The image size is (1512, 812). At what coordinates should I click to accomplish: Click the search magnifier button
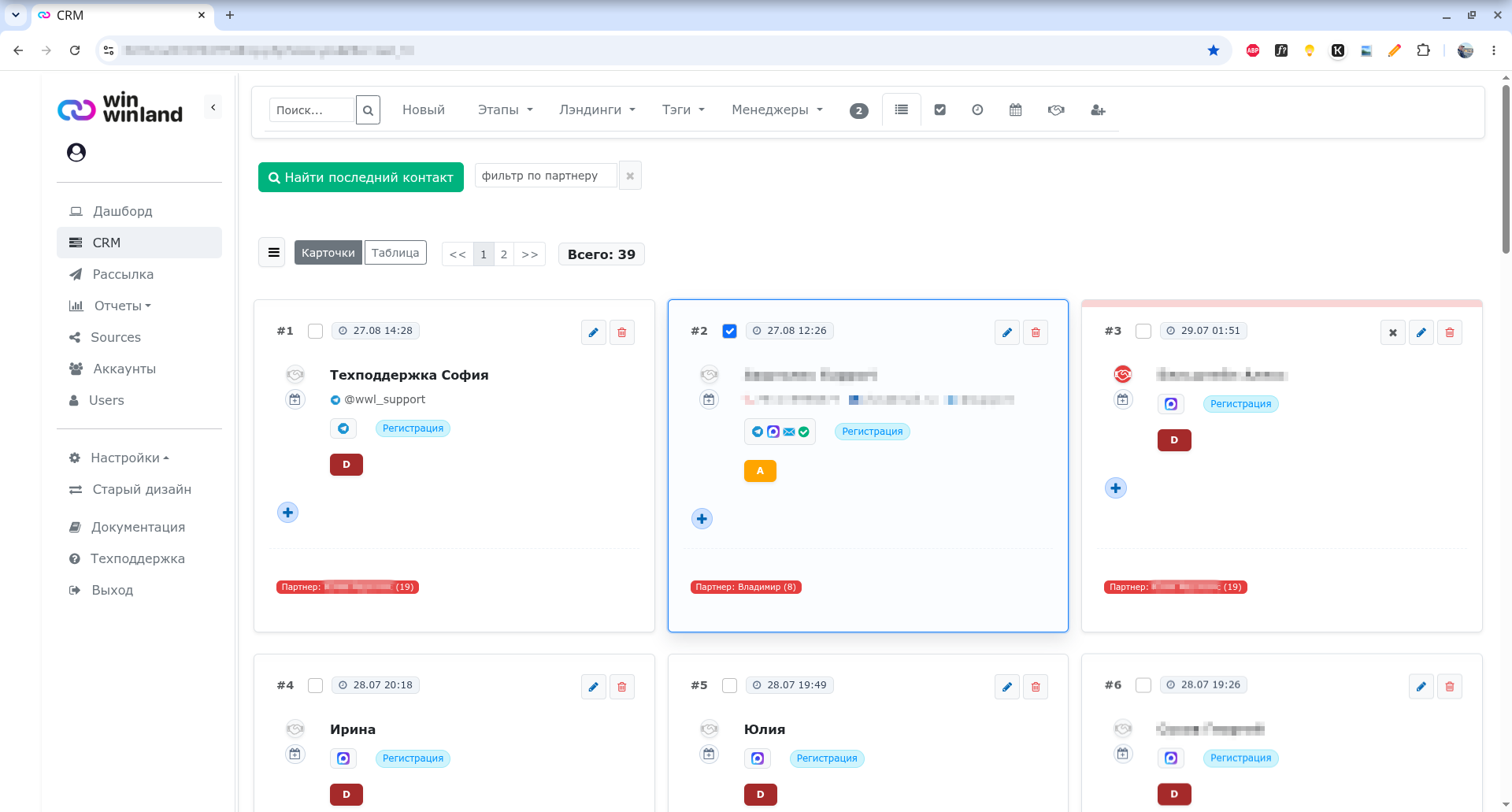pyautogui.click(x=368, y=110)
